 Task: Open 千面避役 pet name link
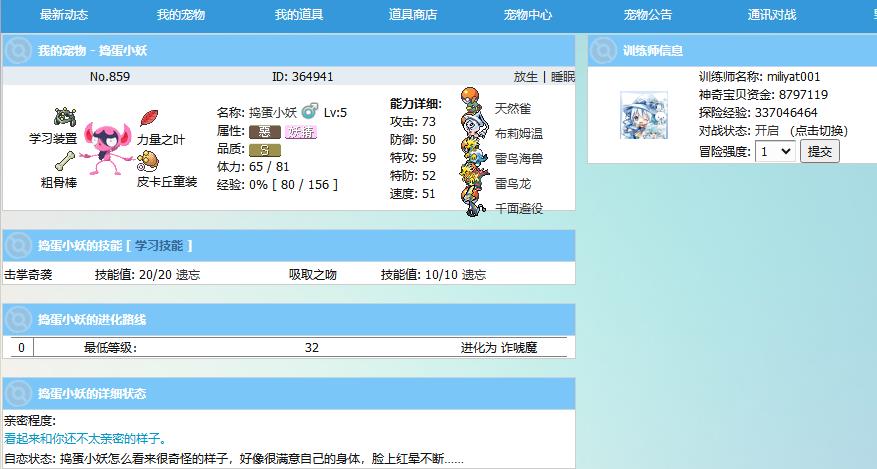point(519,209)
